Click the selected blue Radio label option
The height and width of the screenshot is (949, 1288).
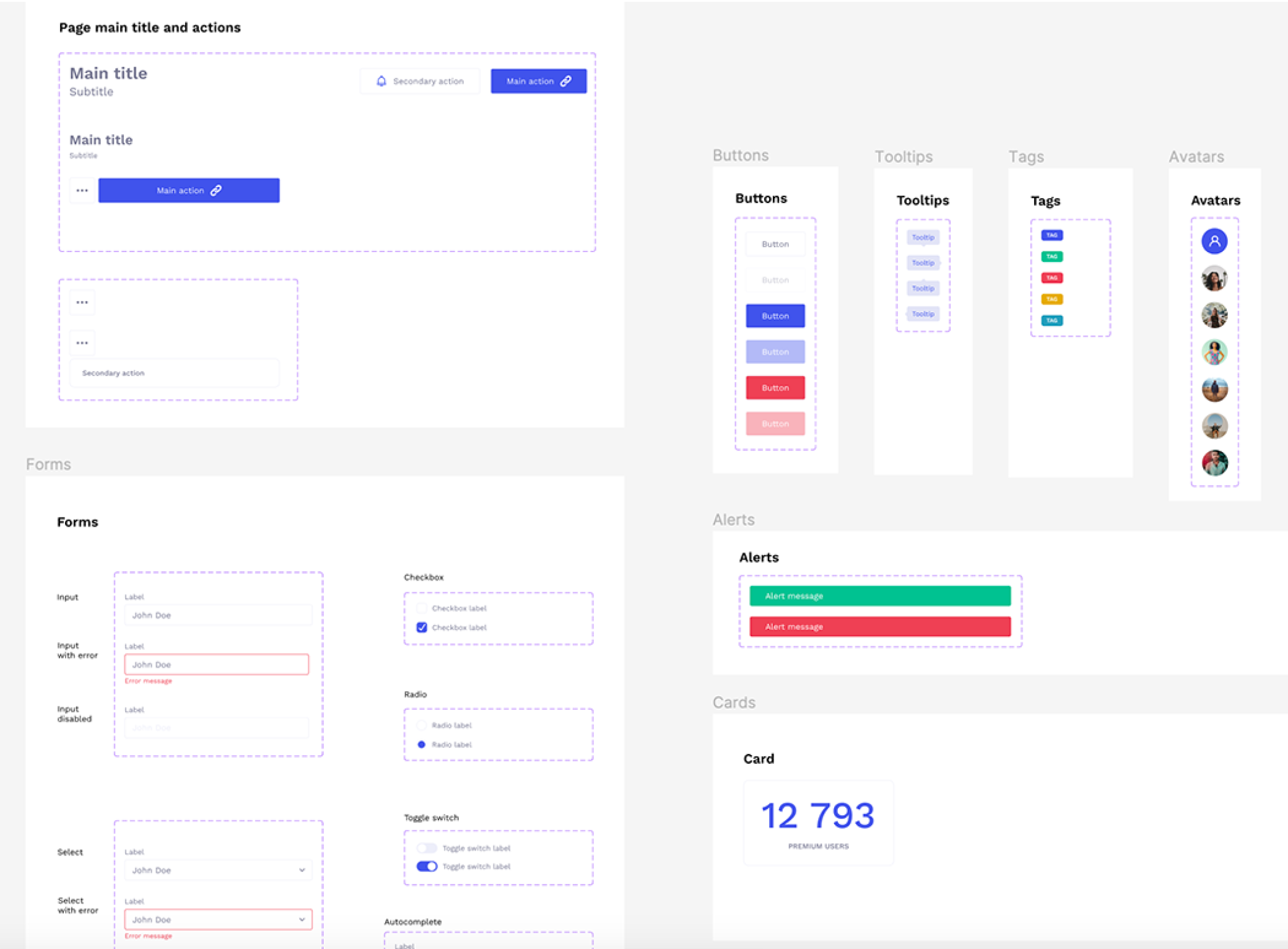422,745
